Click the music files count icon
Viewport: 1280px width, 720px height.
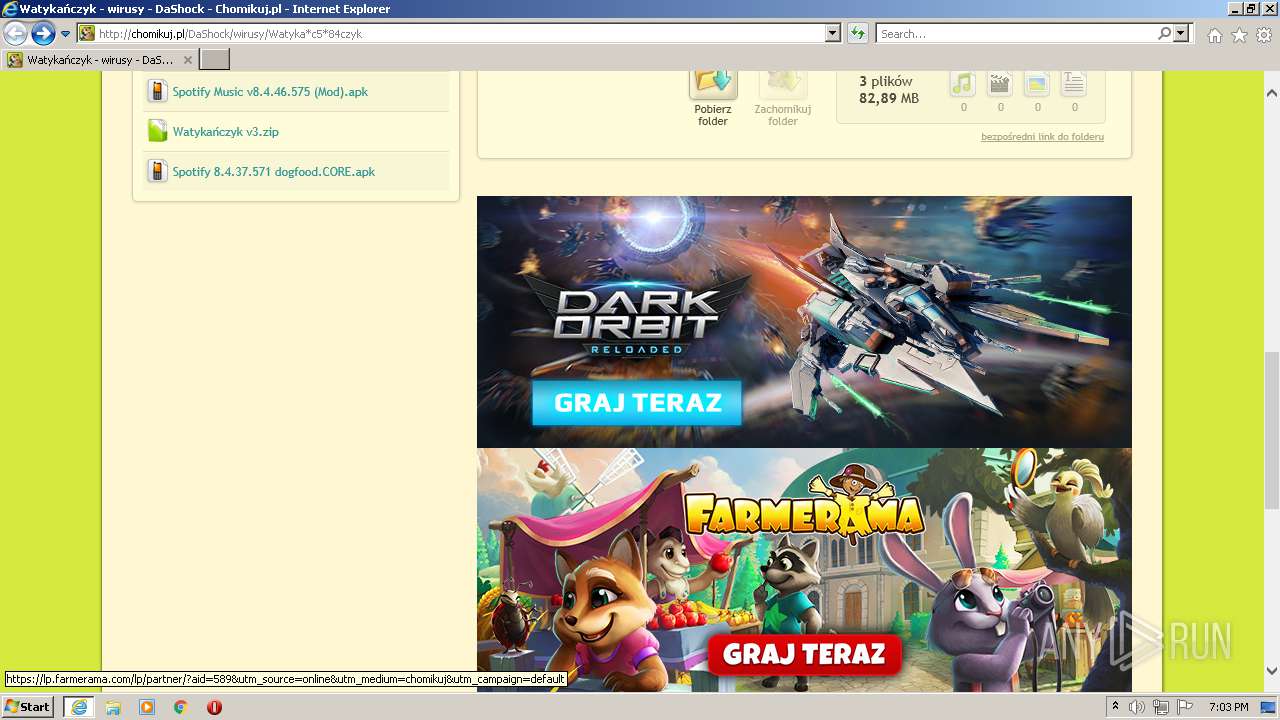[963, 83]
